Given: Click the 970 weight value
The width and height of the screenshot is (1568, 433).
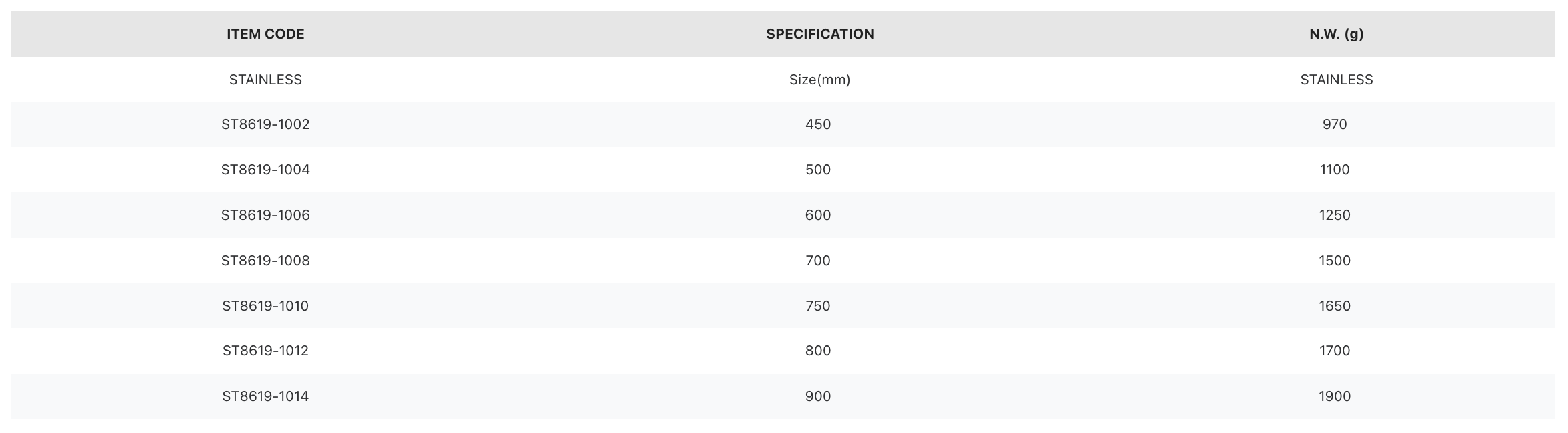Looking at the screenshot, I should click(x=1335, y=124).
